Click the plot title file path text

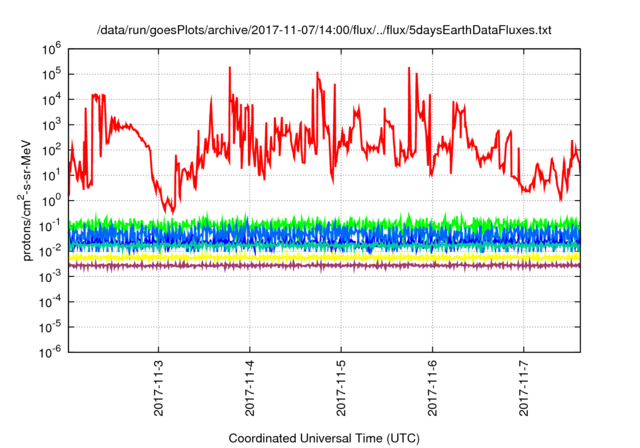pos(324,30)
